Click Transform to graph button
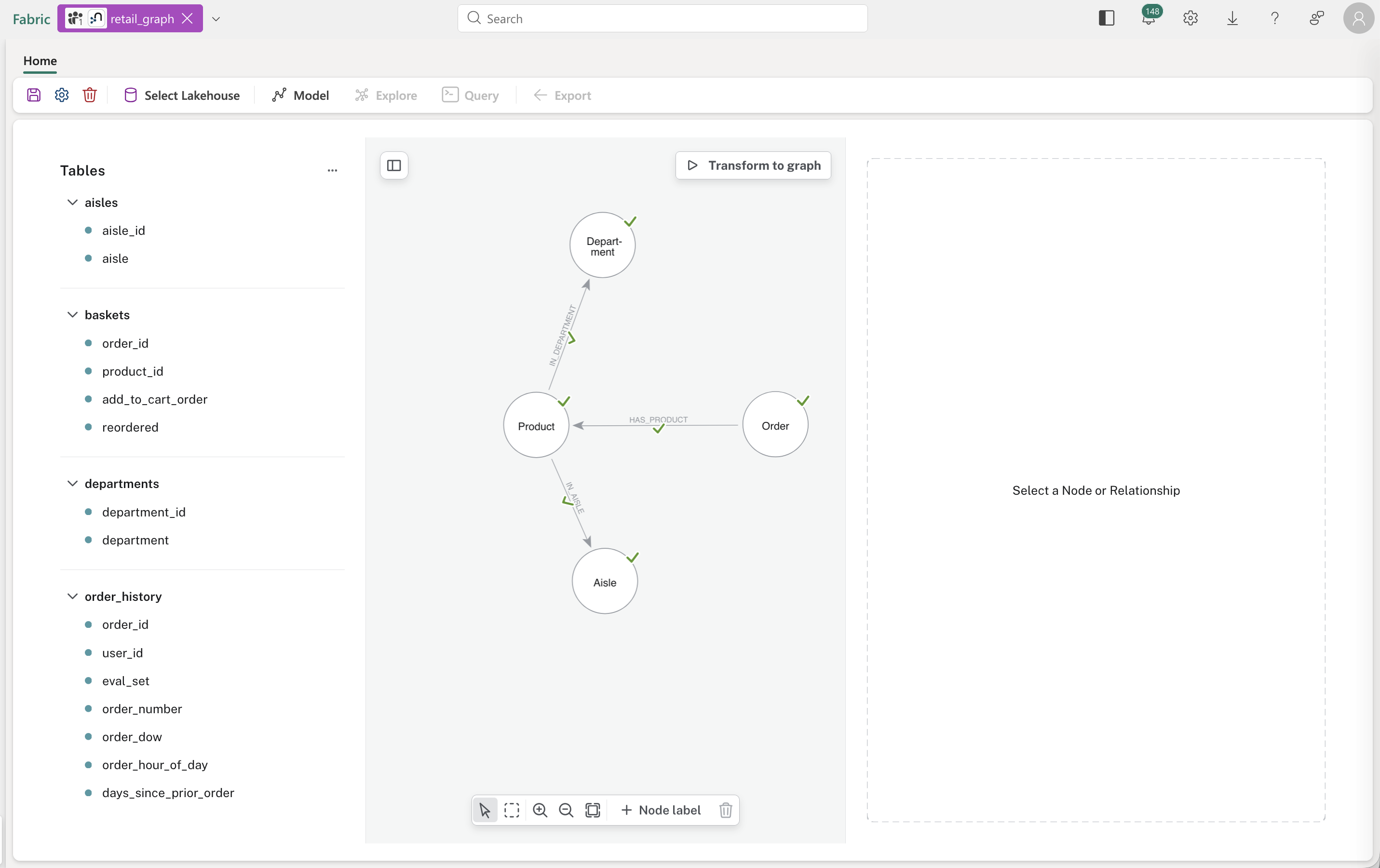 pyautogui.click(x=753, y=165)
